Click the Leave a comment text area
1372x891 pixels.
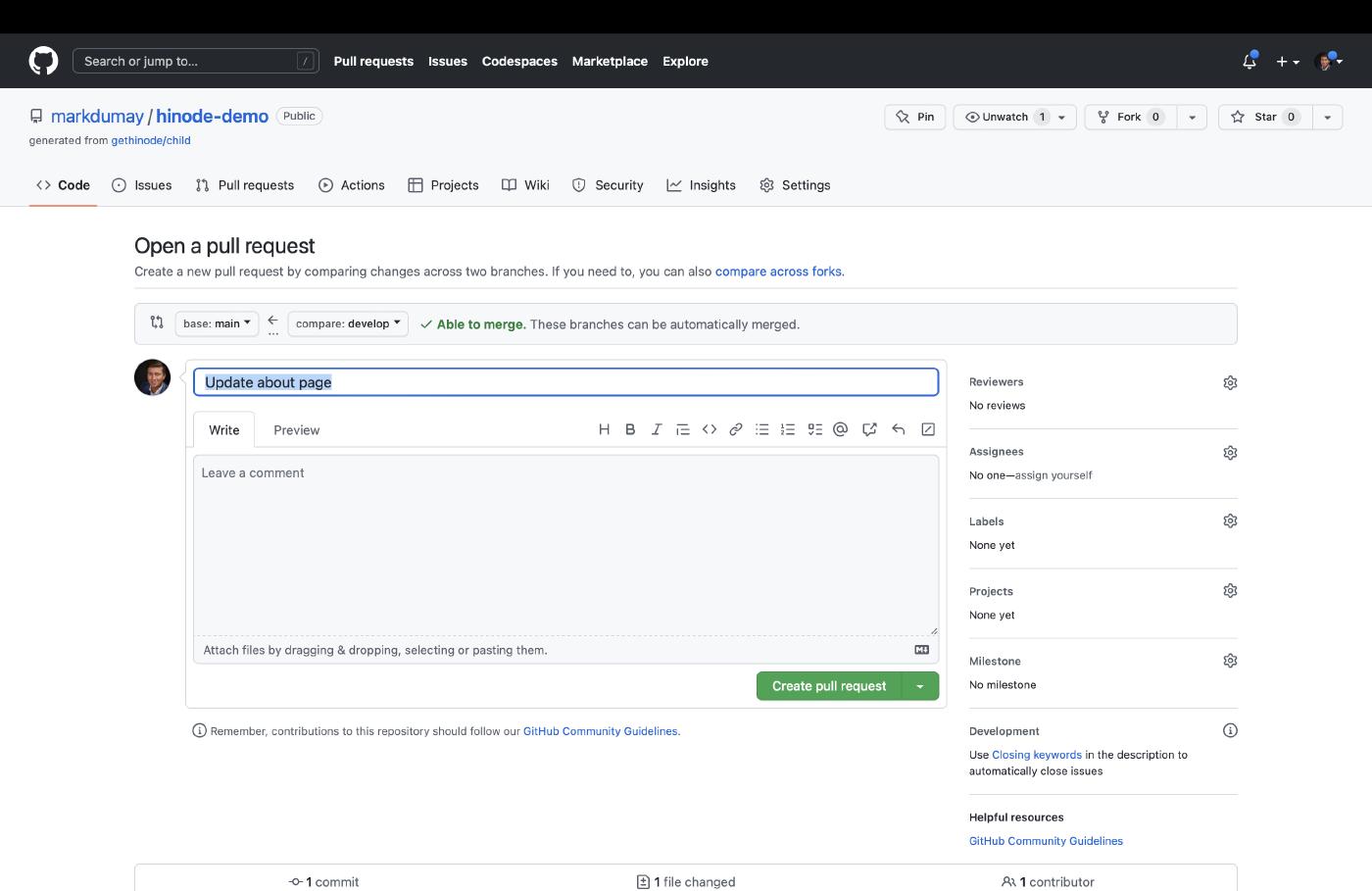pos(565,545)
